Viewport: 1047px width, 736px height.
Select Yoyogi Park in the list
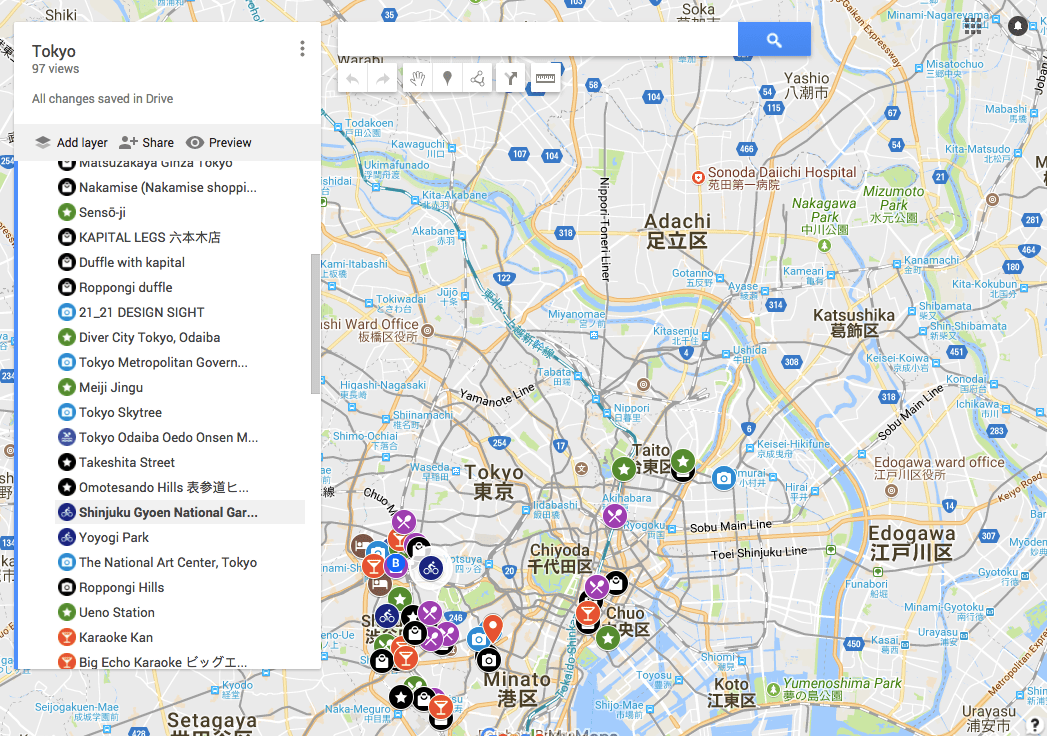pos(180,537)
